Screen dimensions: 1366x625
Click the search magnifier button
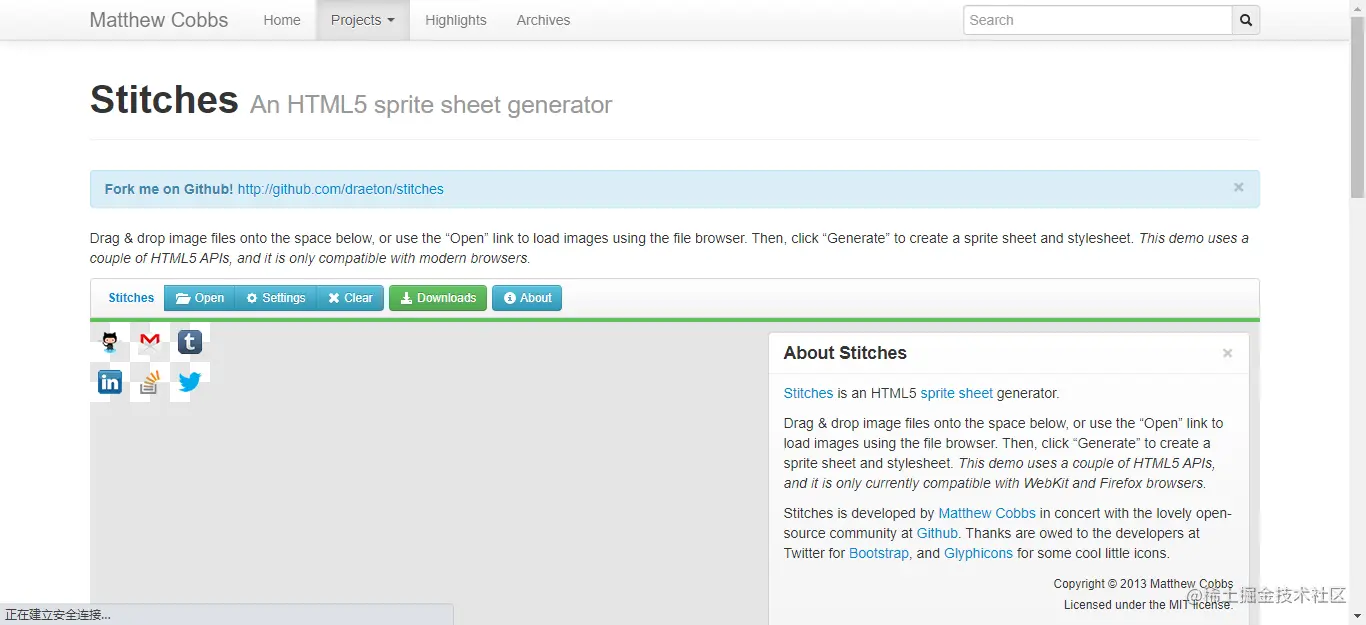(1246, 20)
